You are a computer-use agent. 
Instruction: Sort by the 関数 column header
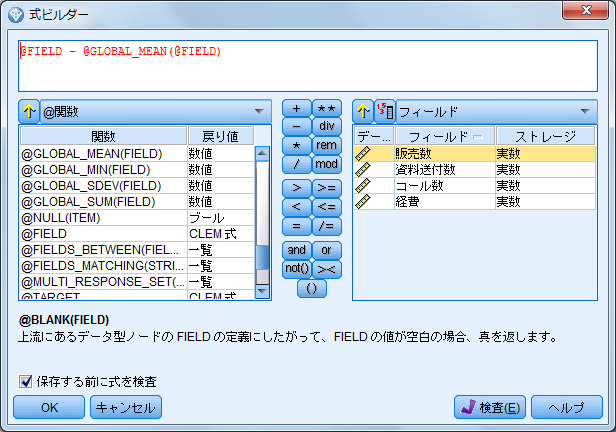(103, 136)
